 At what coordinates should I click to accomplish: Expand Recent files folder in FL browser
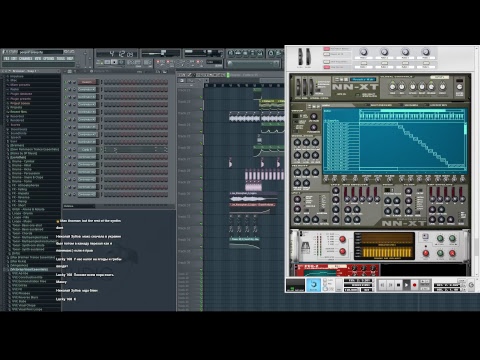[18, 112]
